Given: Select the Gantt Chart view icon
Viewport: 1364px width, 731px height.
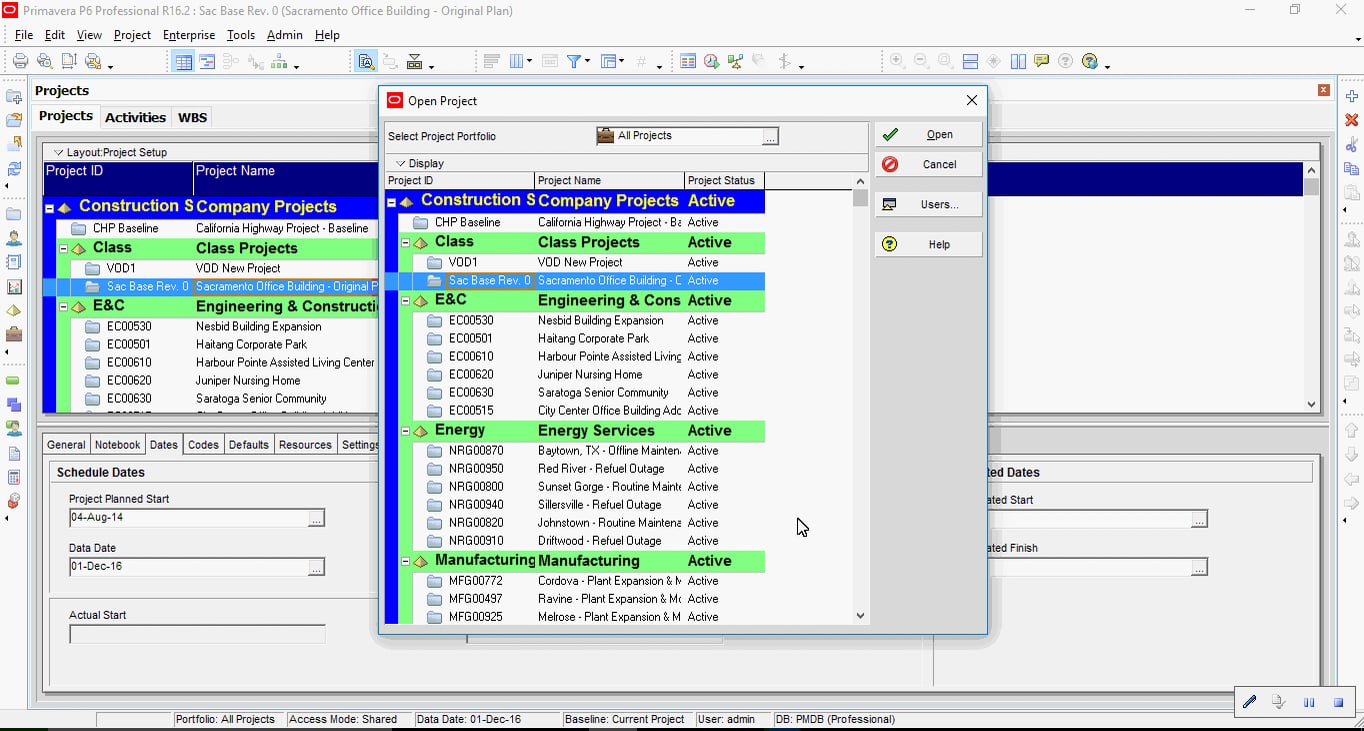Looking at the screenshot, I should coord(207,61).
